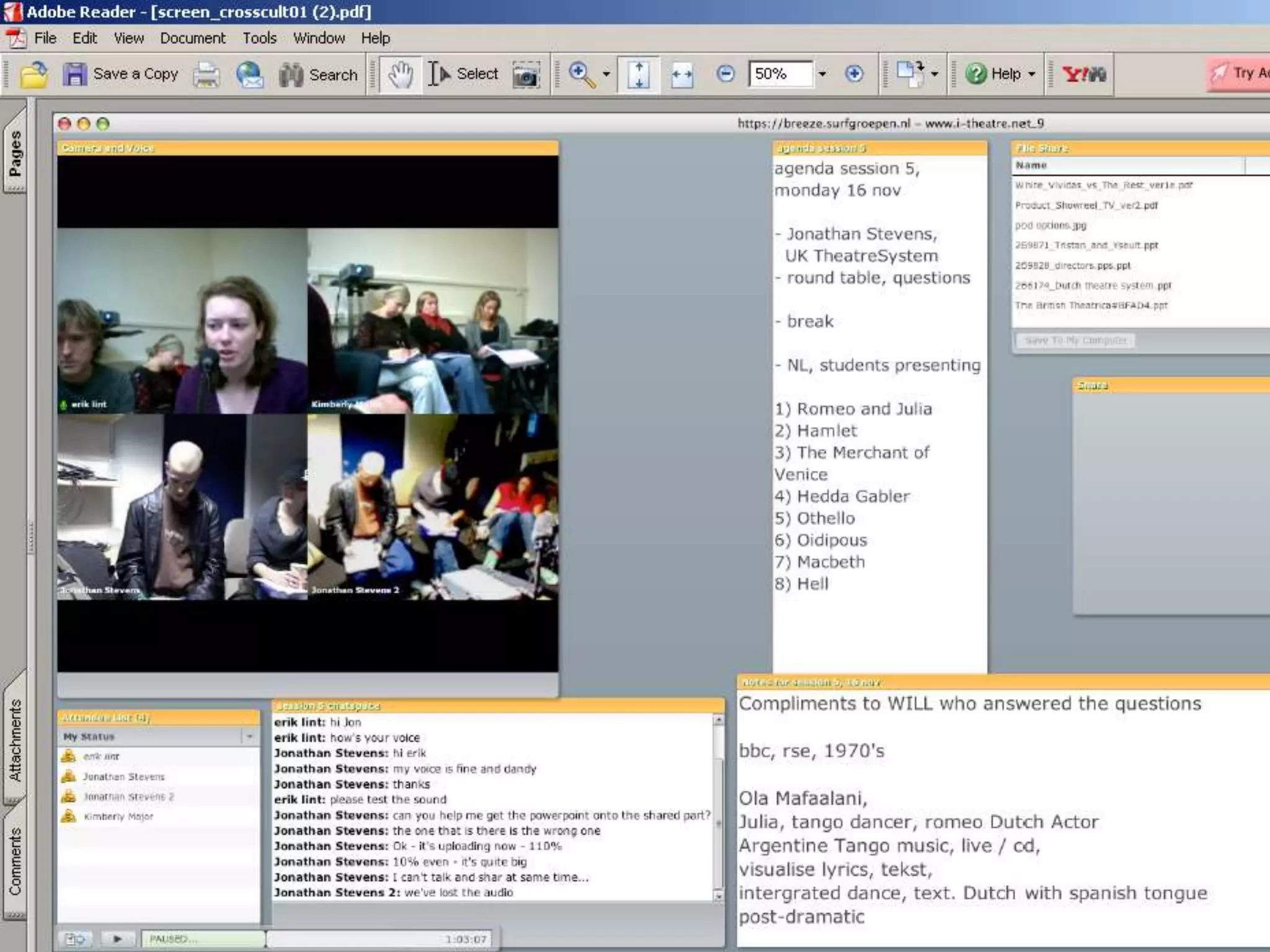Click the Snapshot camera tool
Viewport: 1270px width, 952px height.
click(526, 76)
